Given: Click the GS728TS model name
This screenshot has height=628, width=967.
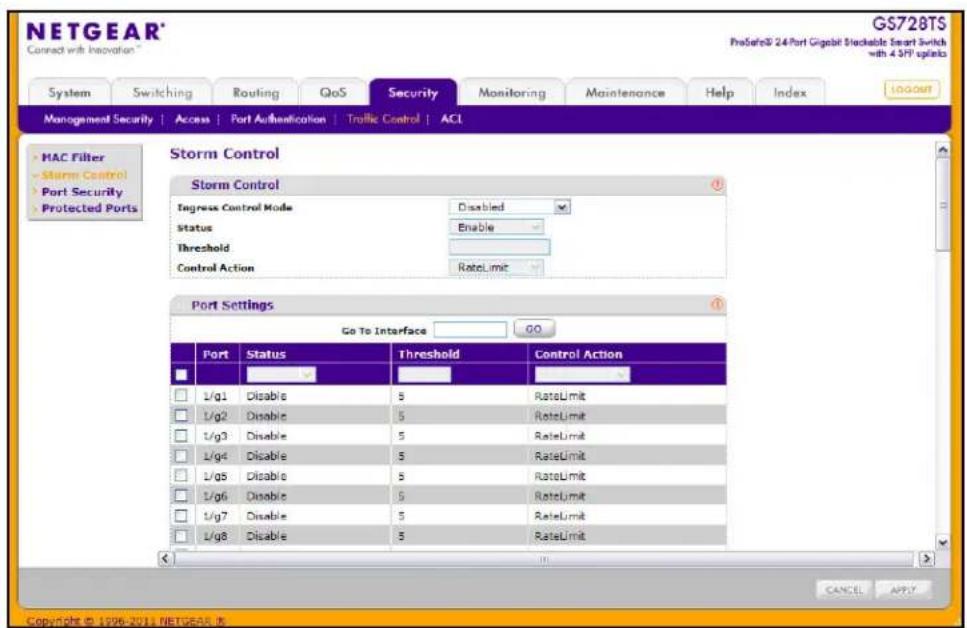Looking at the screenshot, I should [x=909, y=23].
